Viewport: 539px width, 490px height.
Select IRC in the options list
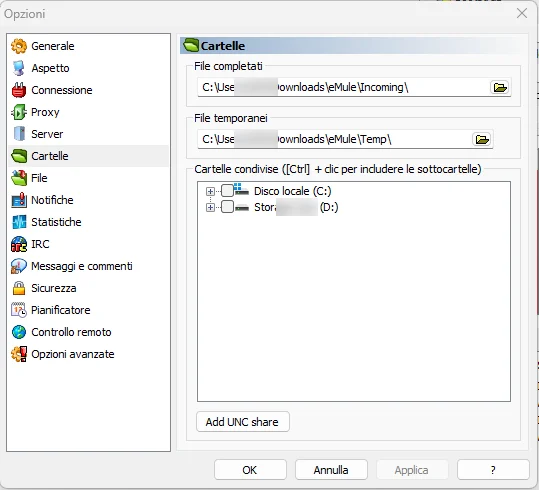pos(88,244)
